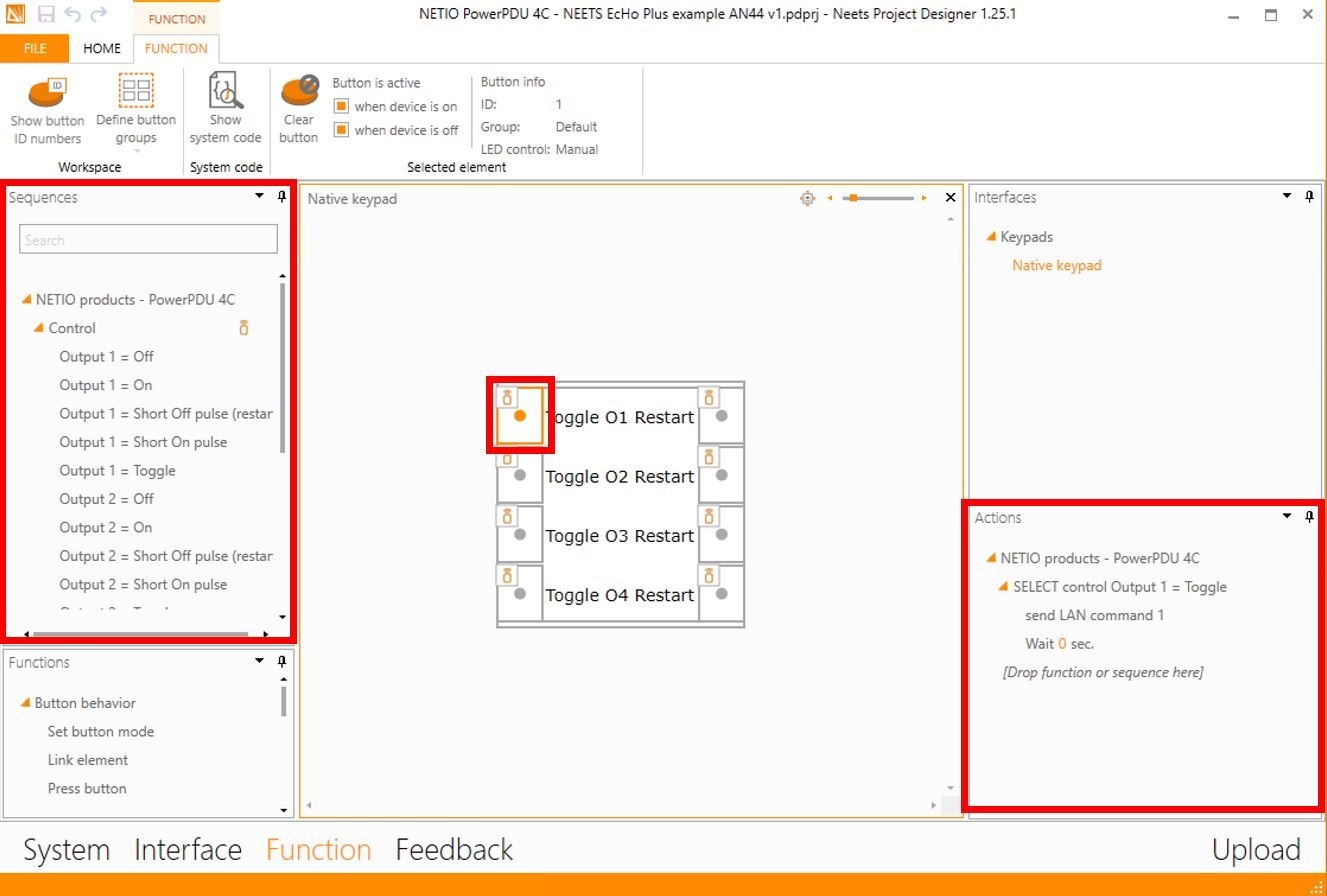This screenshot has width=1327, height=896.
Task: Click the save icon in title bar
Action: (x=46, y=14)
